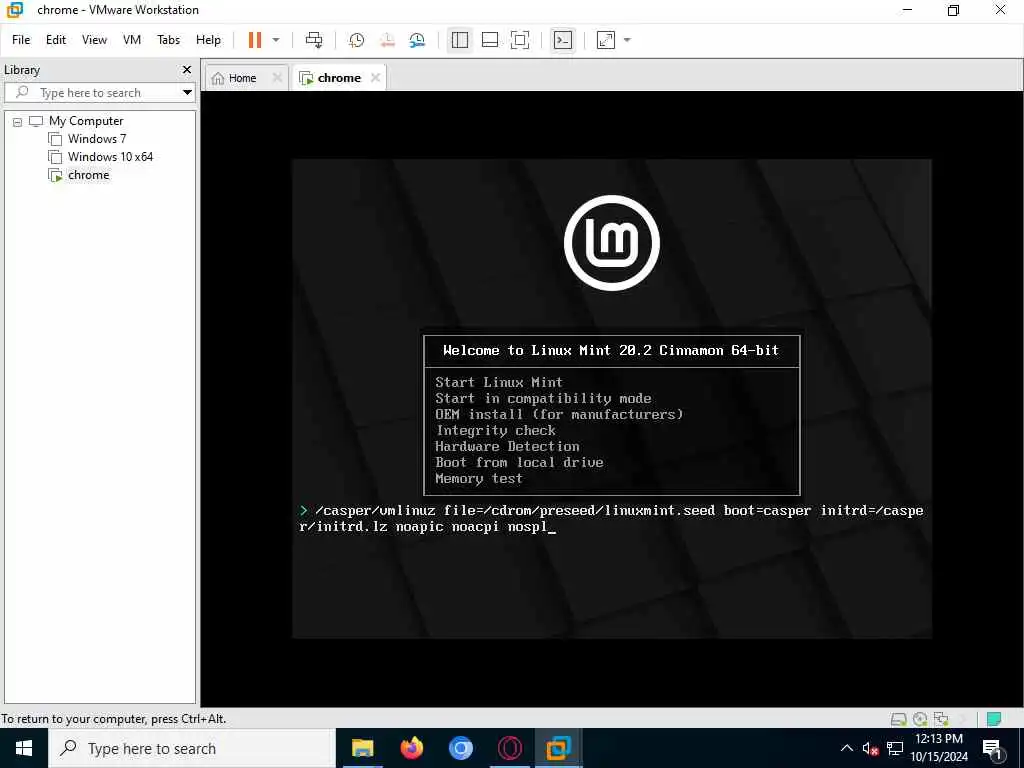Screen dimensions: 1024x768
Task: Open the power options dropdown arrow beside pause
Action: click(276, 40)
